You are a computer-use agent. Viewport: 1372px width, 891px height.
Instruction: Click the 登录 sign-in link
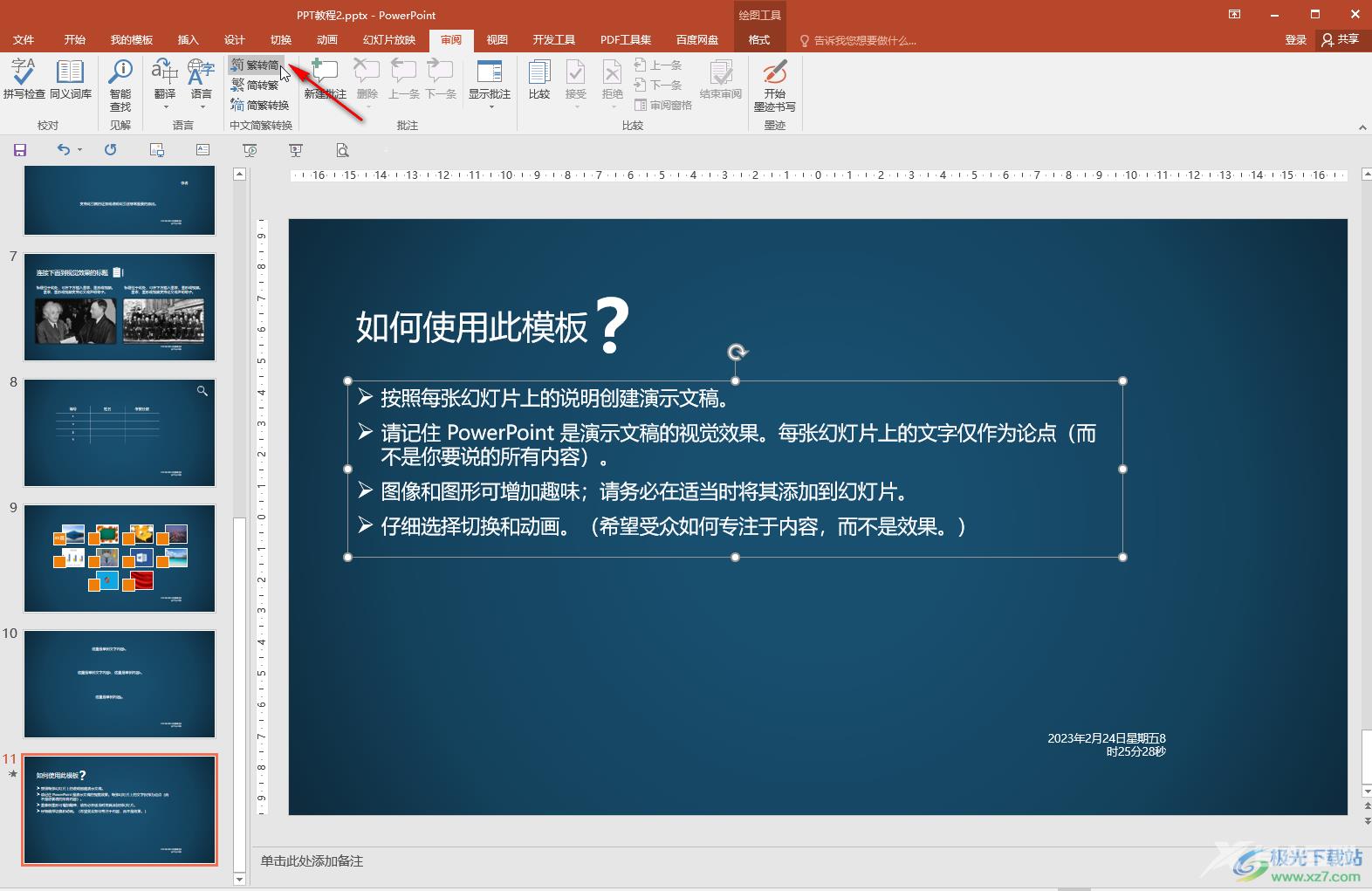[x=1296, y=40]
